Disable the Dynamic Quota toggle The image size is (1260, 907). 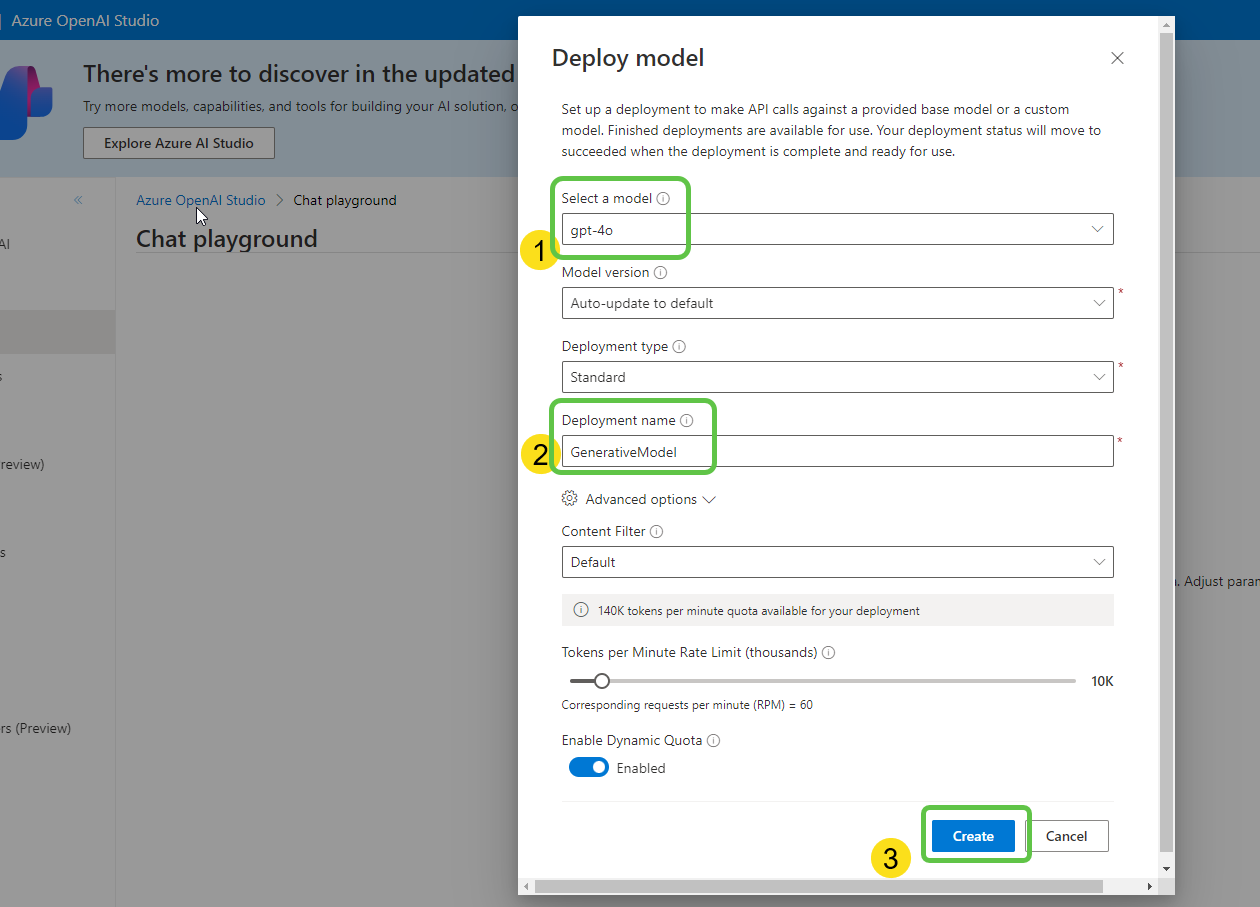point(588,767)
